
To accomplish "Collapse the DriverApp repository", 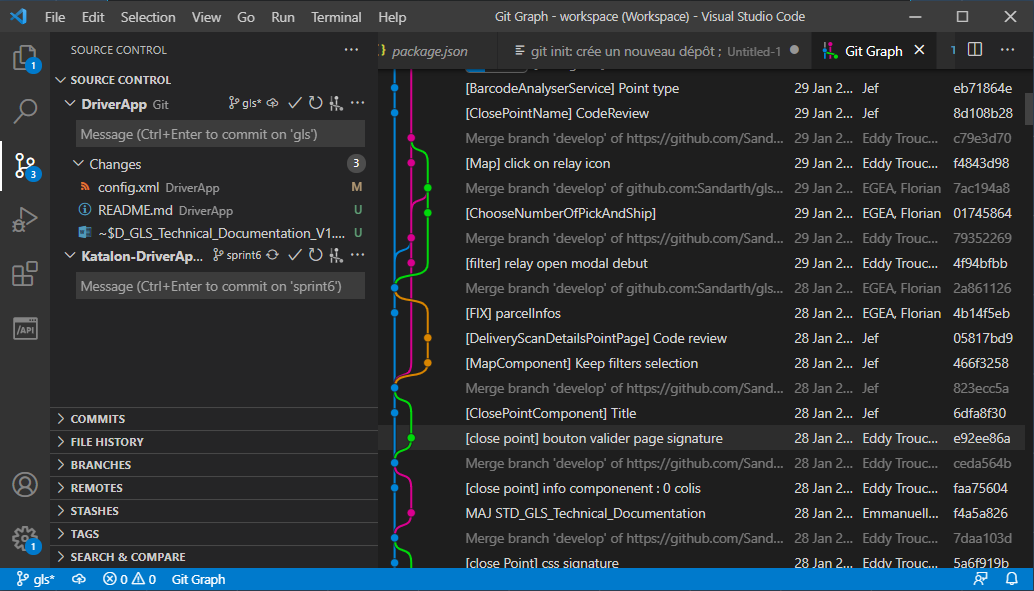I will pyautogui.click(x=70, y=104).
